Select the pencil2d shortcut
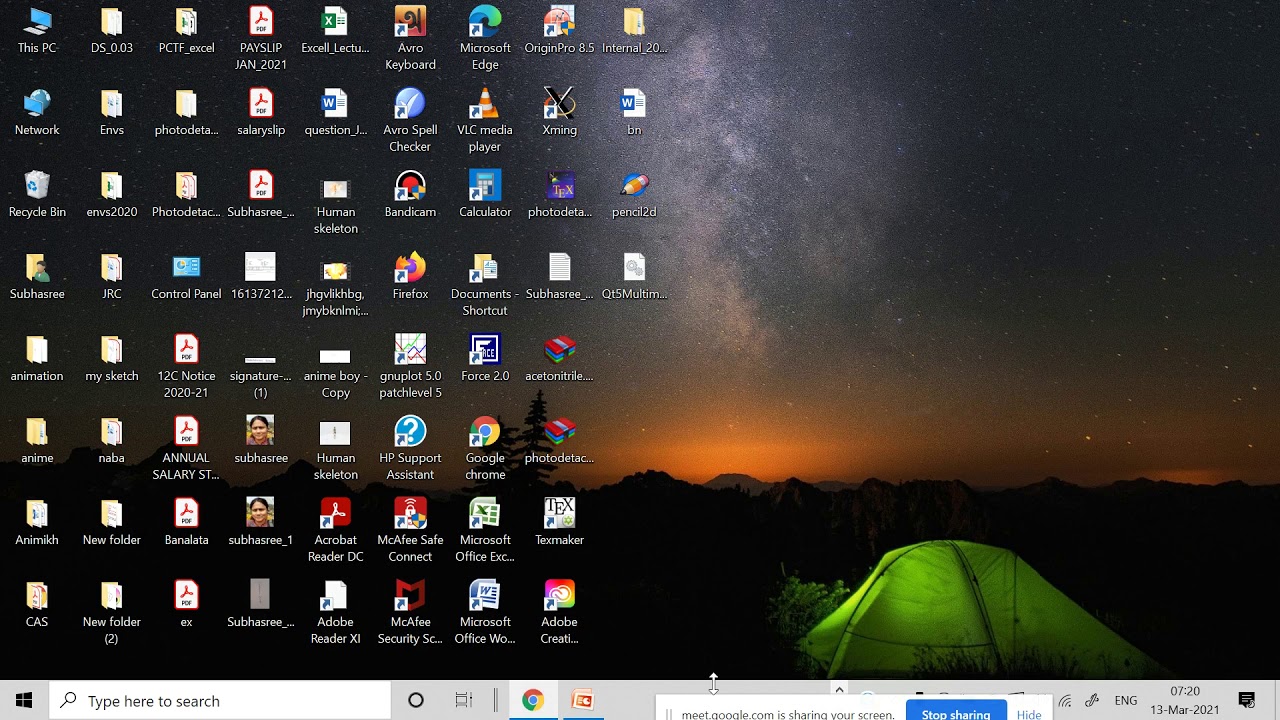Viewport: 1280px width, 720px height. click(634, 195)
